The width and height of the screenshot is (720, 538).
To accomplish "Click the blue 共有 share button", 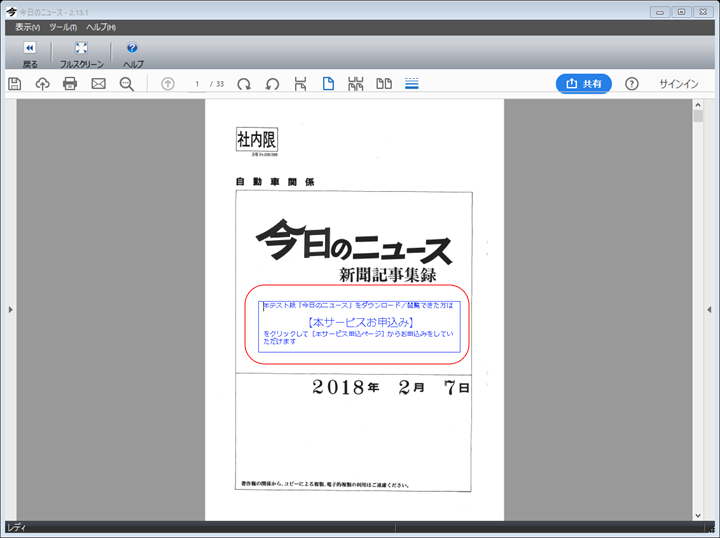I will click(x=583, y=84).
